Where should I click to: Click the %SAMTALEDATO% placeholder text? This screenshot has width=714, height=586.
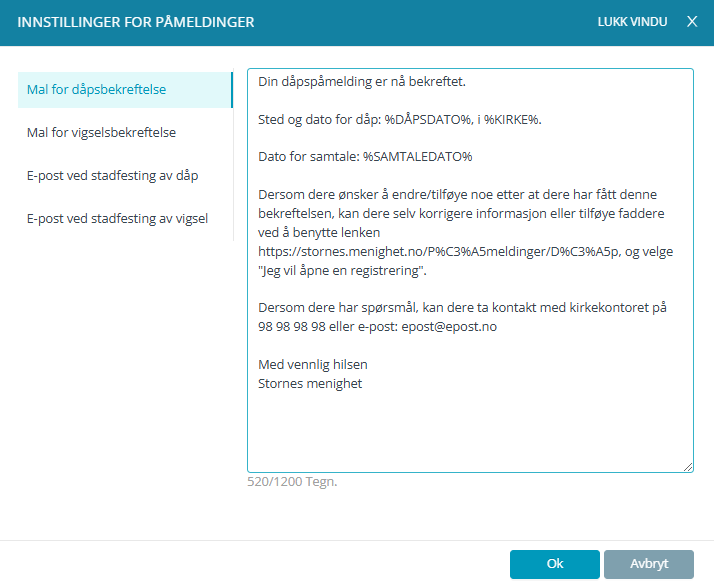click(418, 157)
